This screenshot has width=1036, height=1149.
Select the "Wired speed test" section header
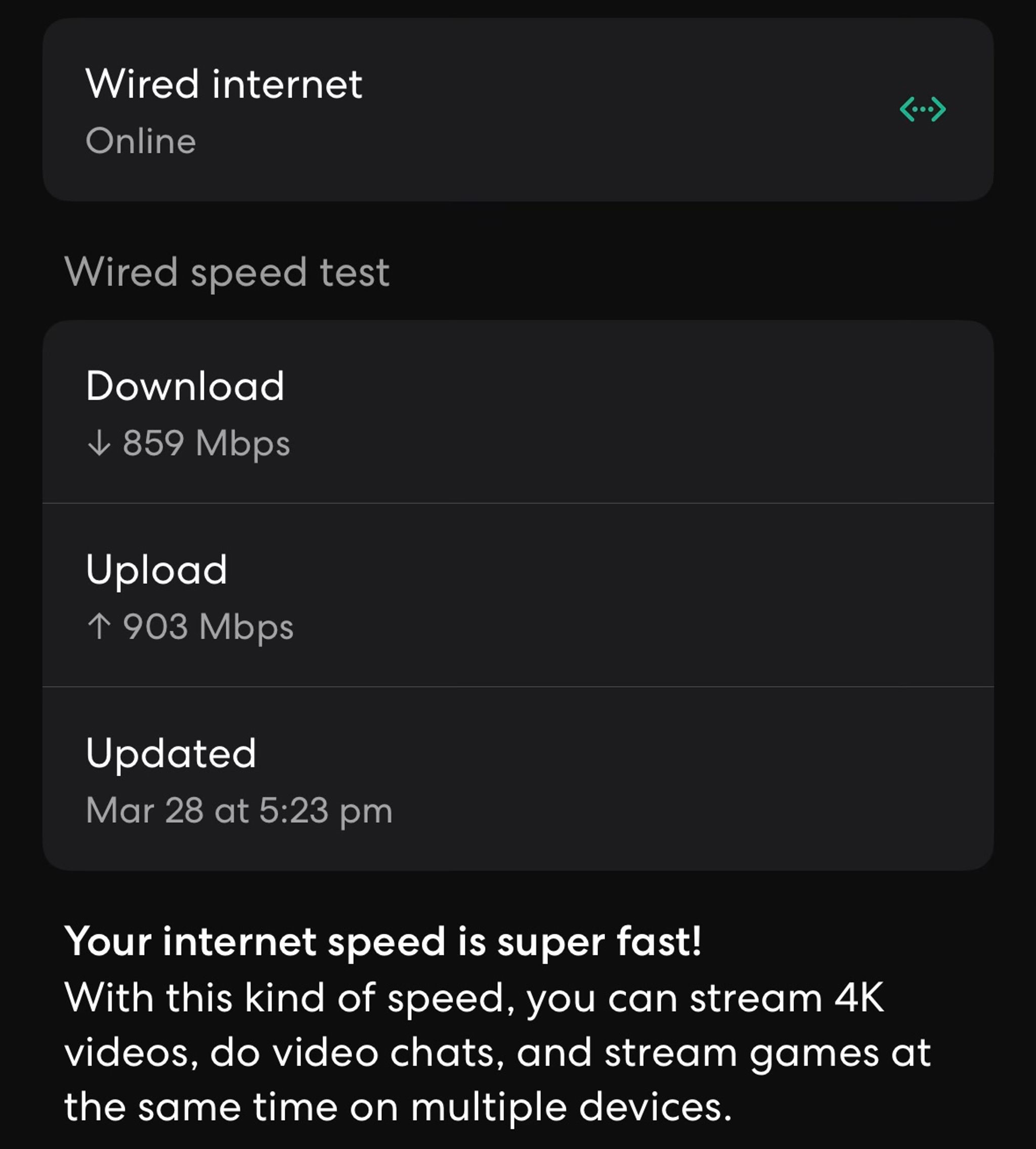pos(227,272)
